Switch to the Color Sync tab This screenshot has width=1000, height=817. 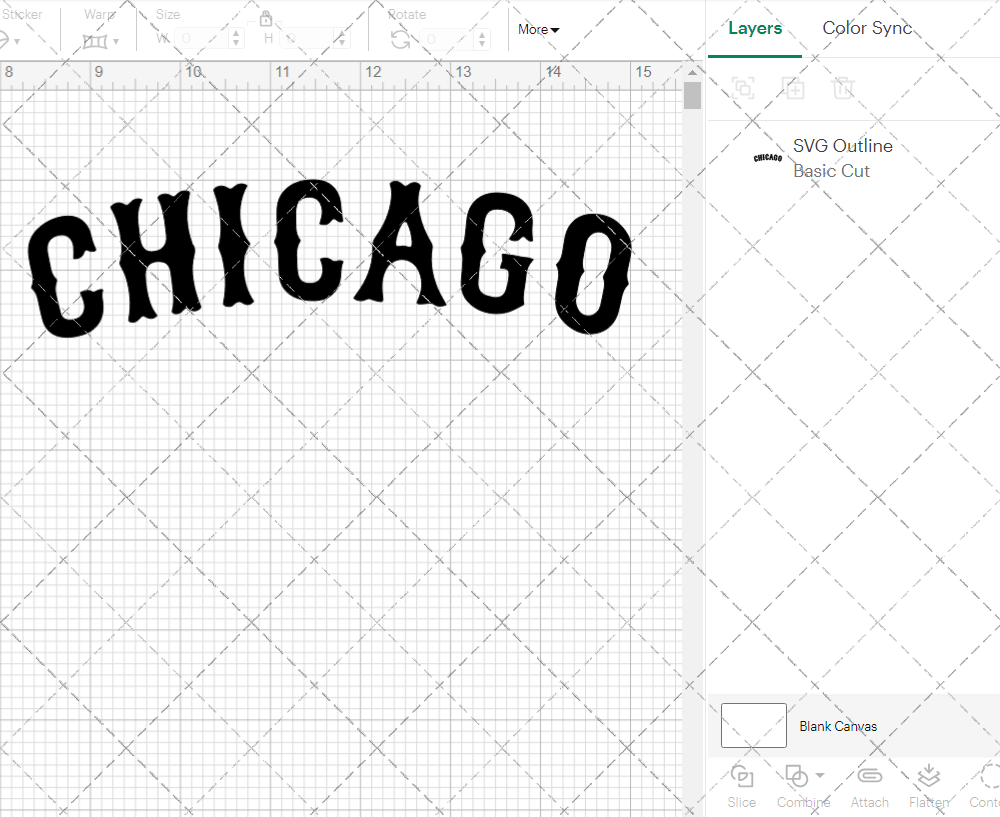pos(867,28)
